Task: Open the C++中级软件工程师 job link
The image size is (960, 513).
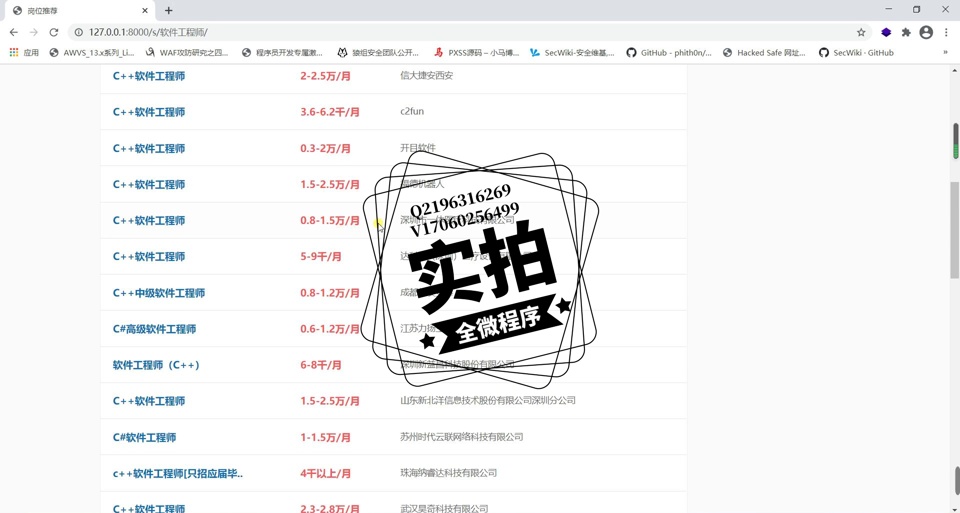Action: tap(159, 293)
